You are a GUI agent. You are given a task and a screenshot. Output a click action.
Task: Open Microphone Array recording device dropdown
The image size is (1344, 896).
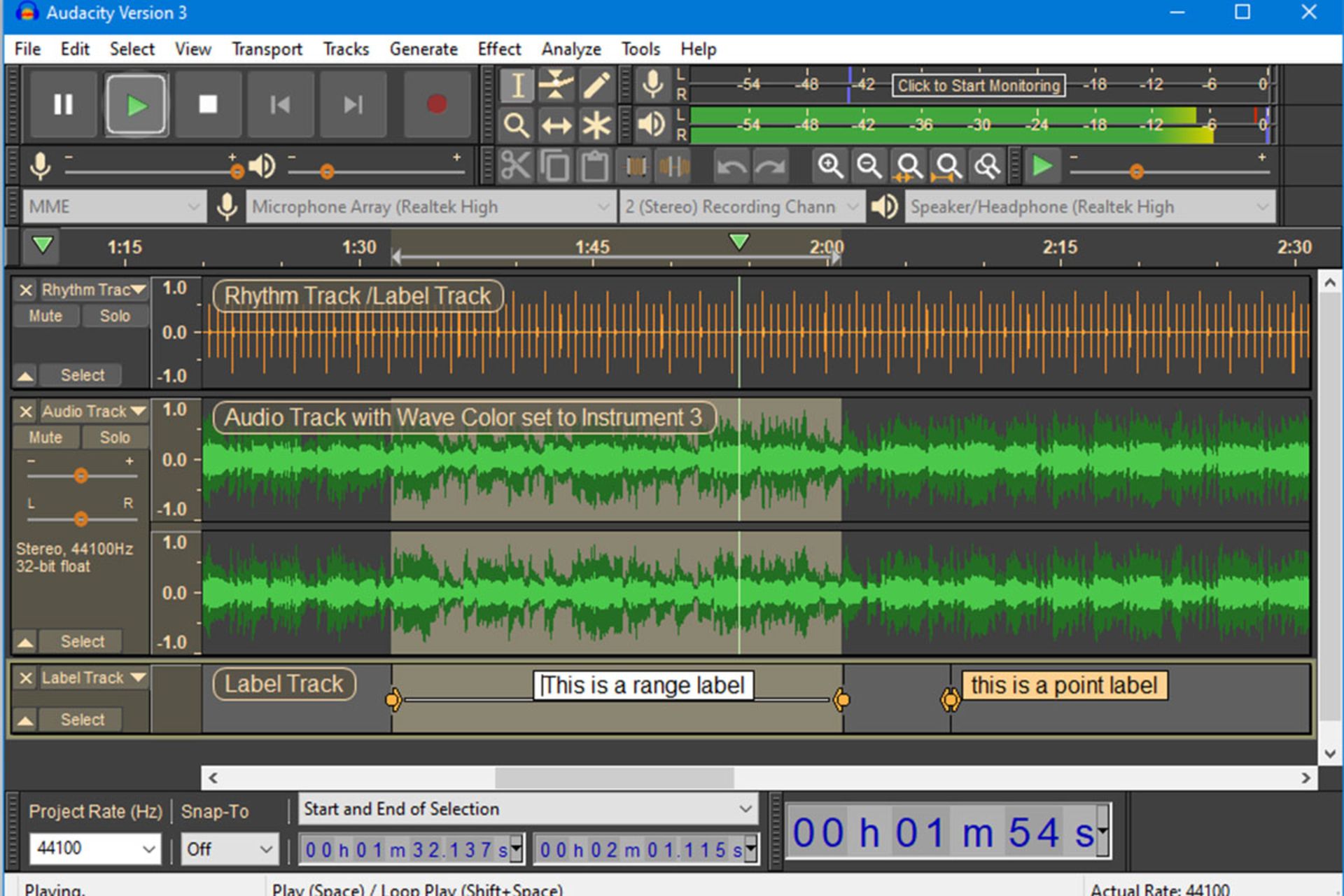pyautogui.click(x=430, y=207)
